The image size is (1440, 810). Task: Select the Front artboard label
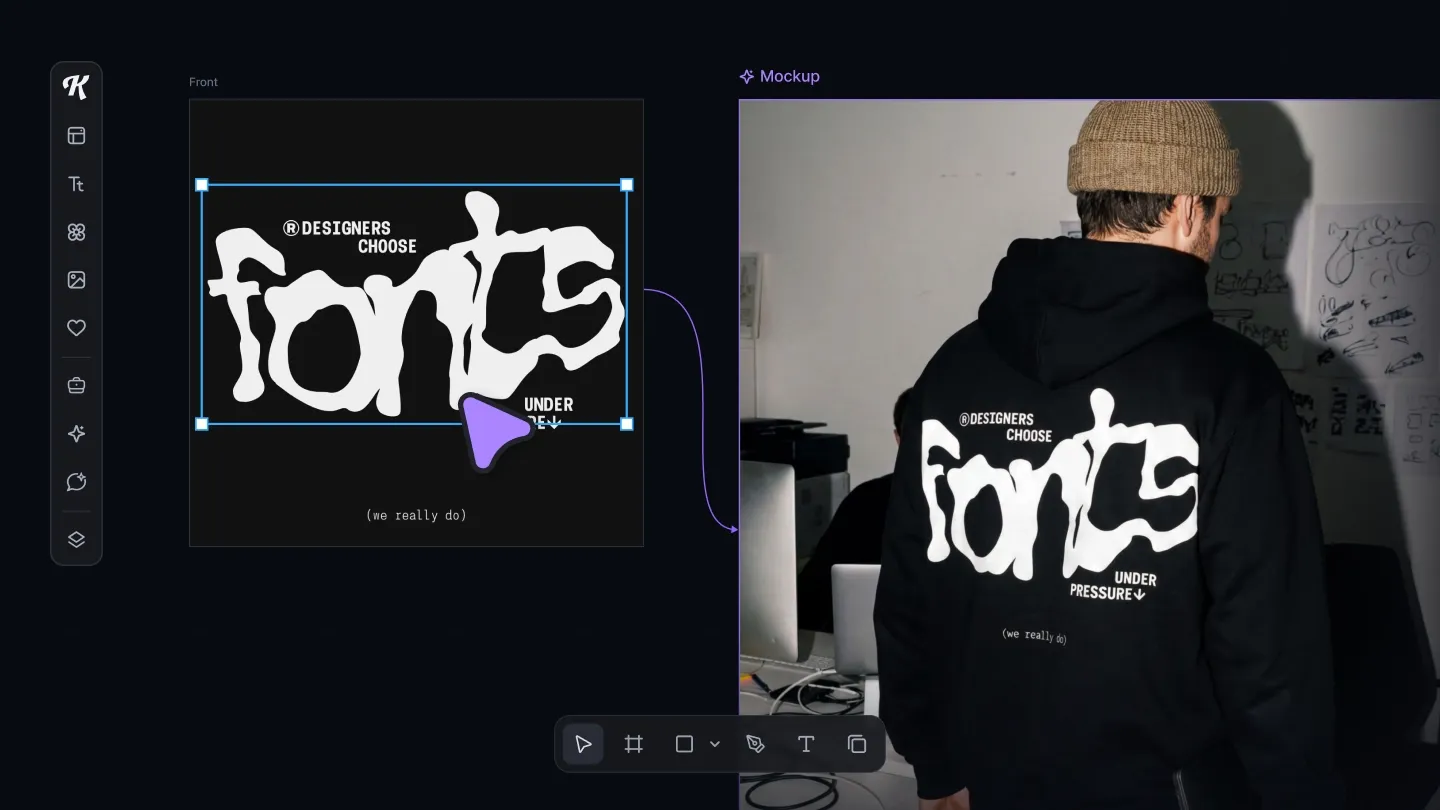[x=203, y=82]
